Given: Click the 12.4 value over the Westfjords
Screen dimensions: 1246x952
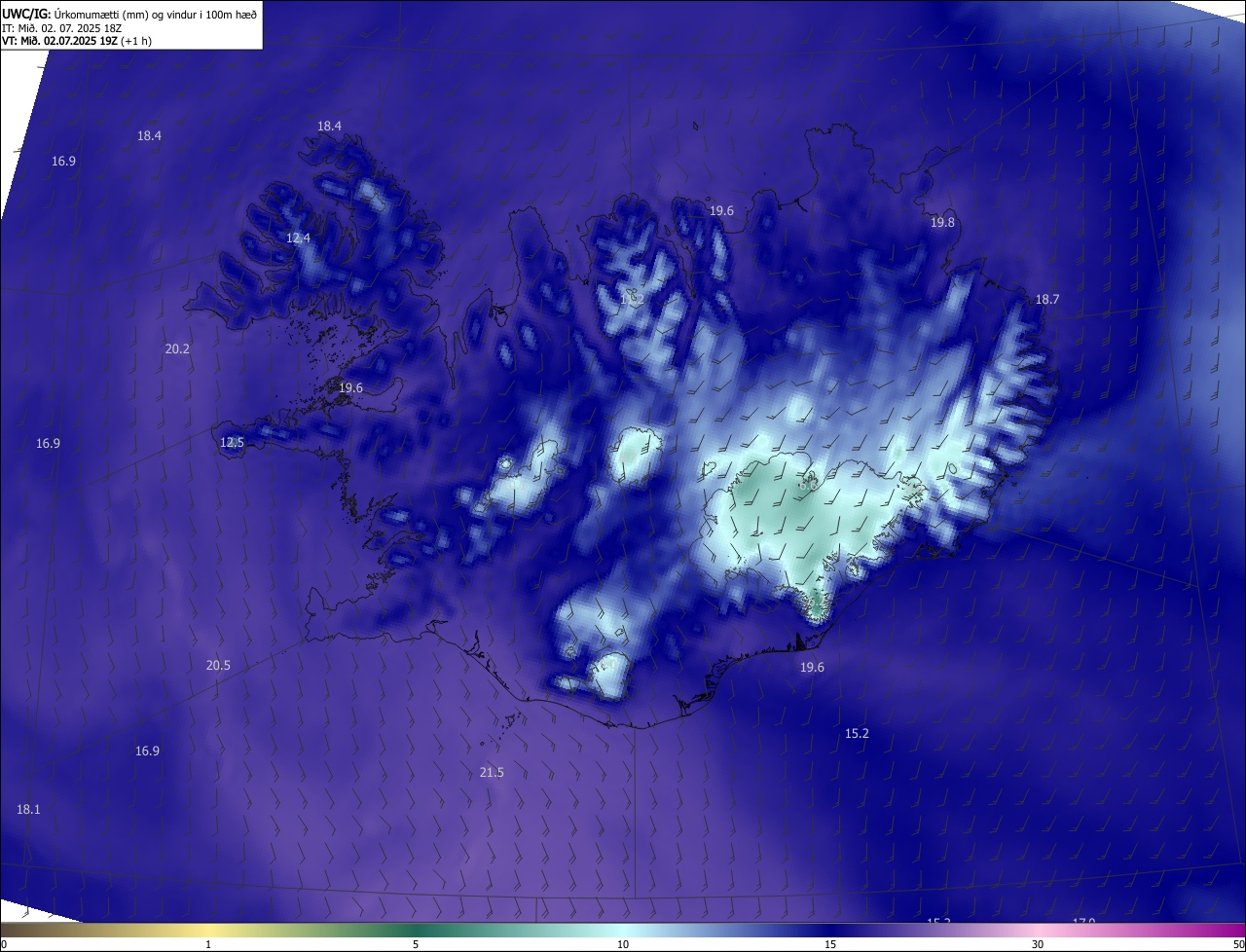Looking at the screenshot, I should coord(298,238).
